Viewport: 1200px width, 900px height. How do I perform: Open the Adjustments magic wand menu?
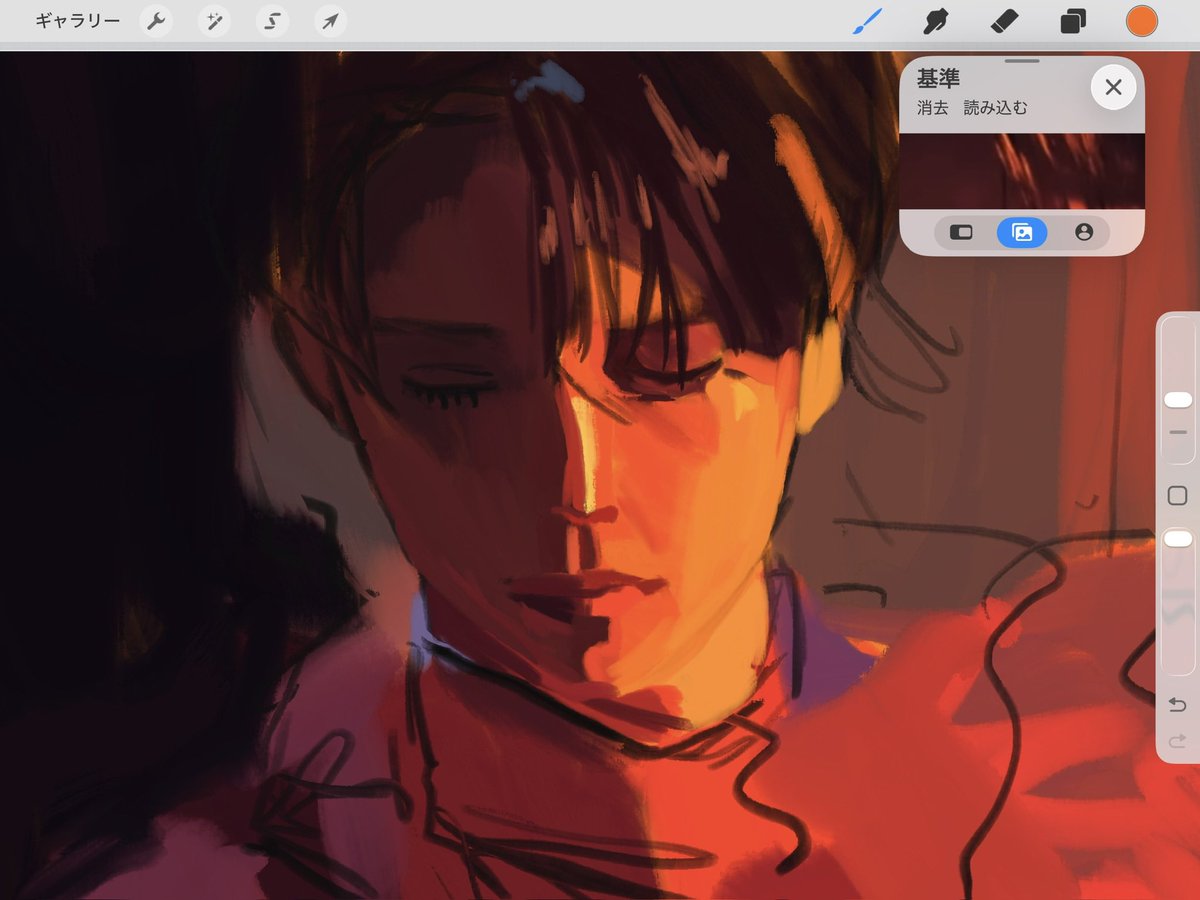214,21
